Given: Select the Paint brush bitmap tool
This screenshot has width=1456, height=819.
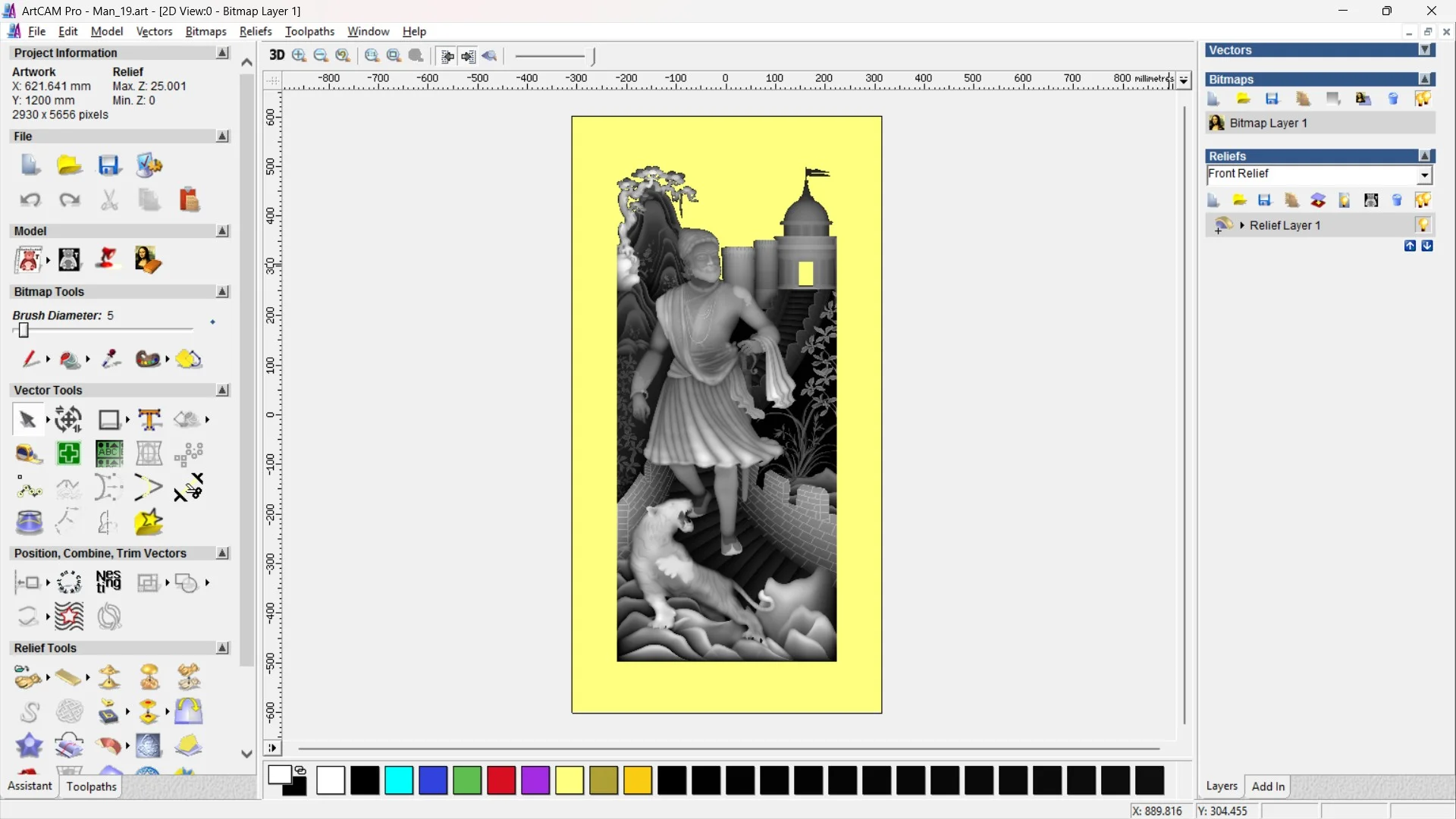Looking at the screenshot, I should pos(30,359).
